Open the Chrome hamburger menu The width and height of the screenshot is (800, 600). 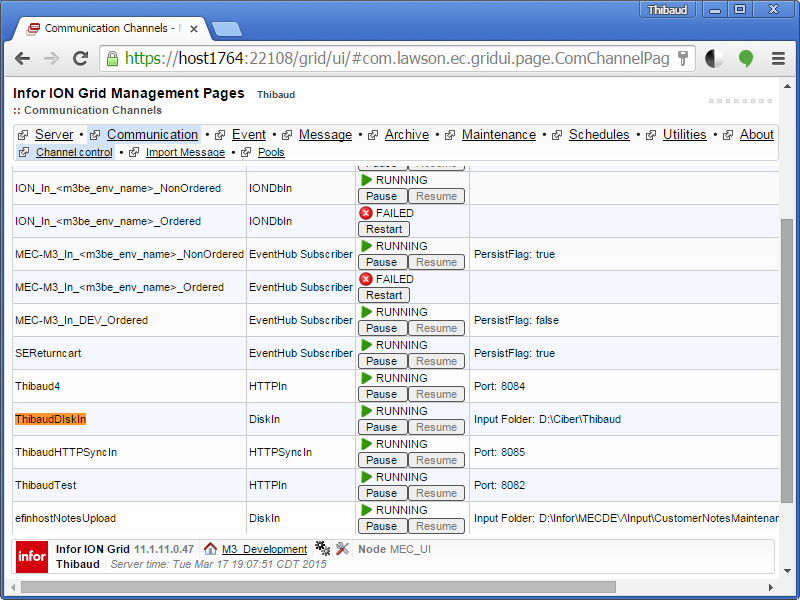[778, 58]
